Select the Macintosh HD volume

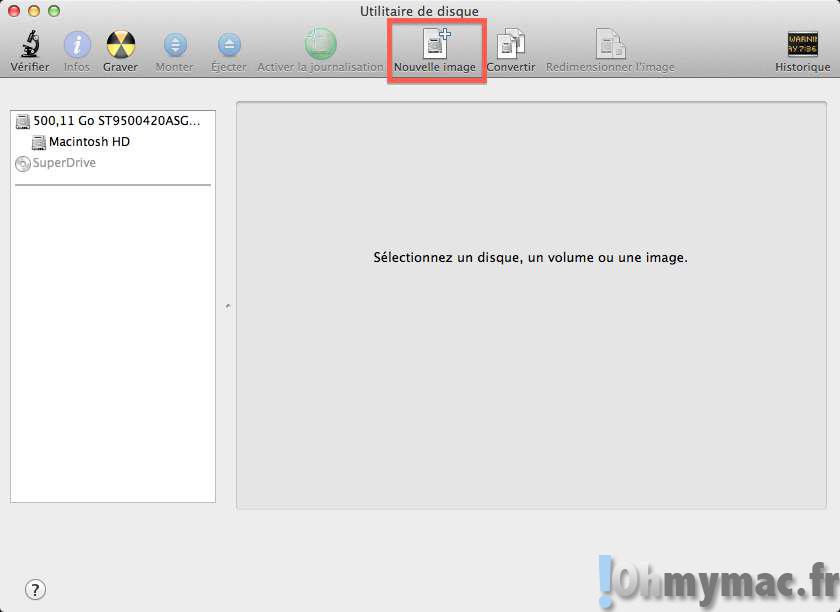(89, 142)
